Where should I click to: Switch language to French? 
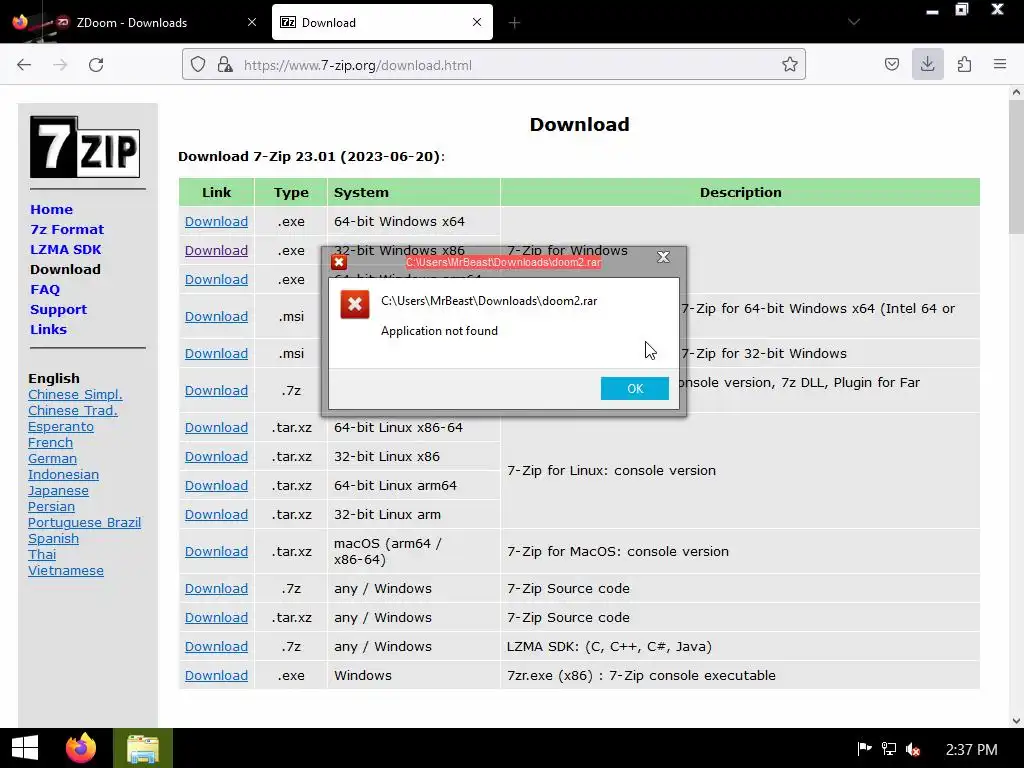(50, 442)
